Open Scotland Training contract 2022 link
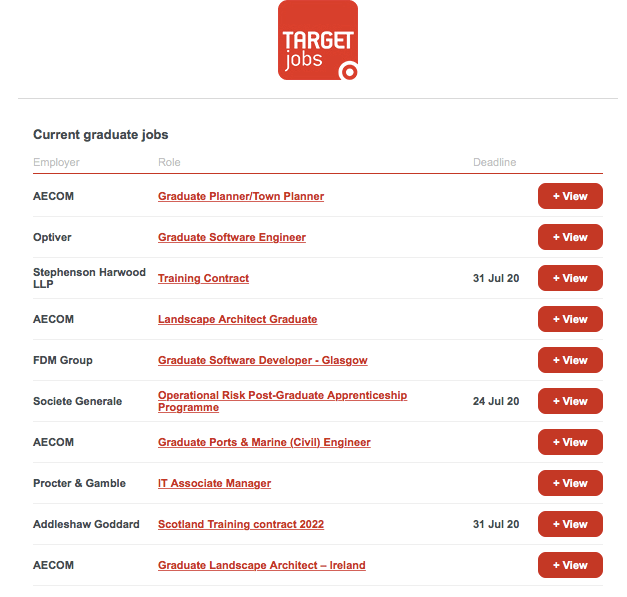This screenshot has width=627, height=597. (241, 525)
